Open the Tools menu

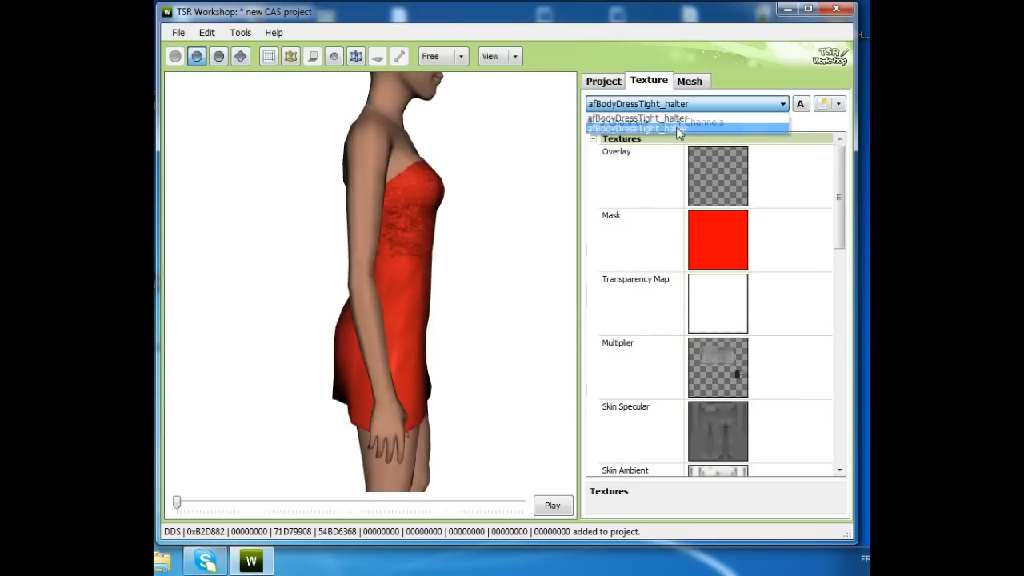point(240,33)
